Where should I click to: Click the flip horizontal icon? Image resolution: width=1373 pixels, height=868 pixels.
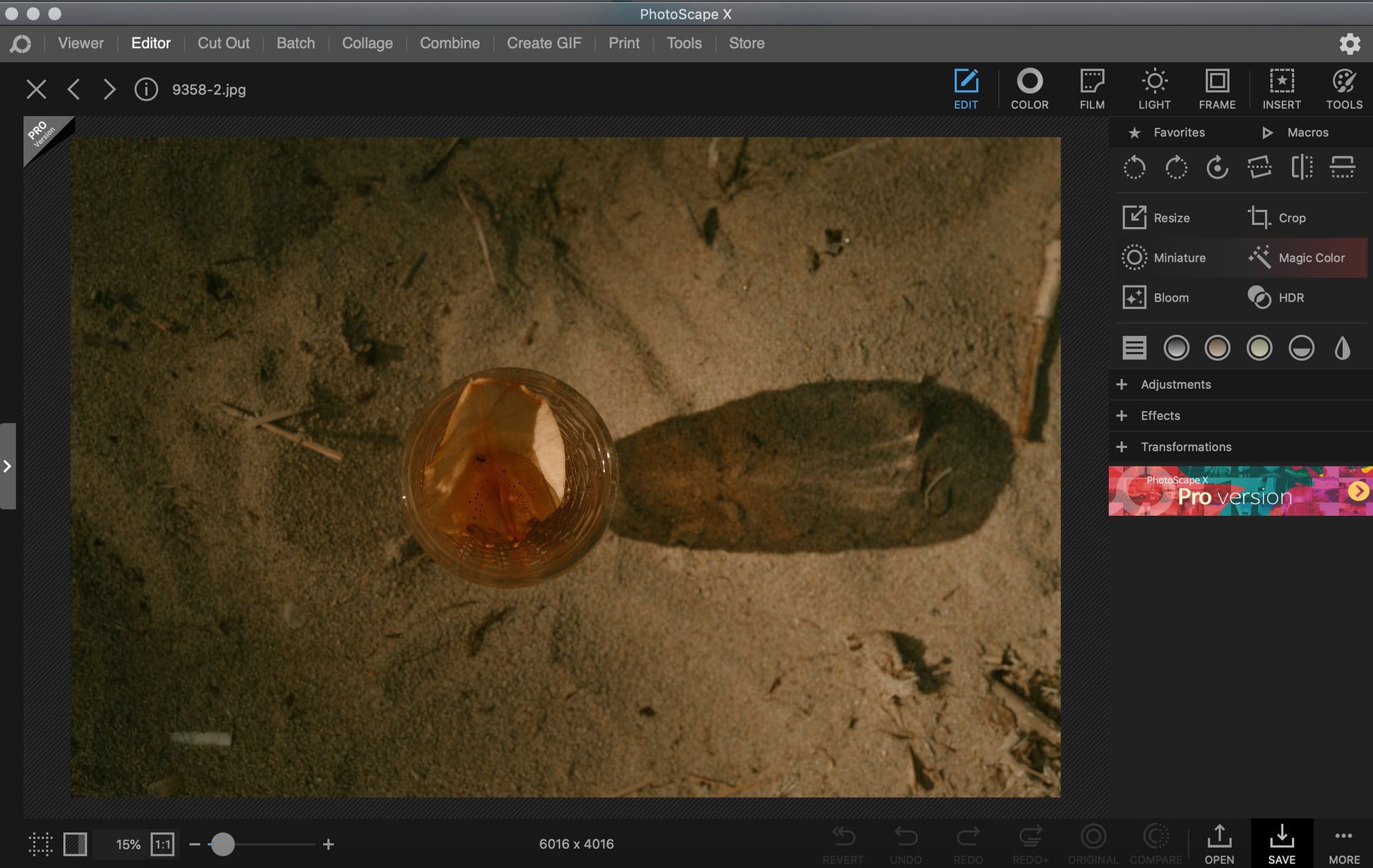[x=1301, y=167]
